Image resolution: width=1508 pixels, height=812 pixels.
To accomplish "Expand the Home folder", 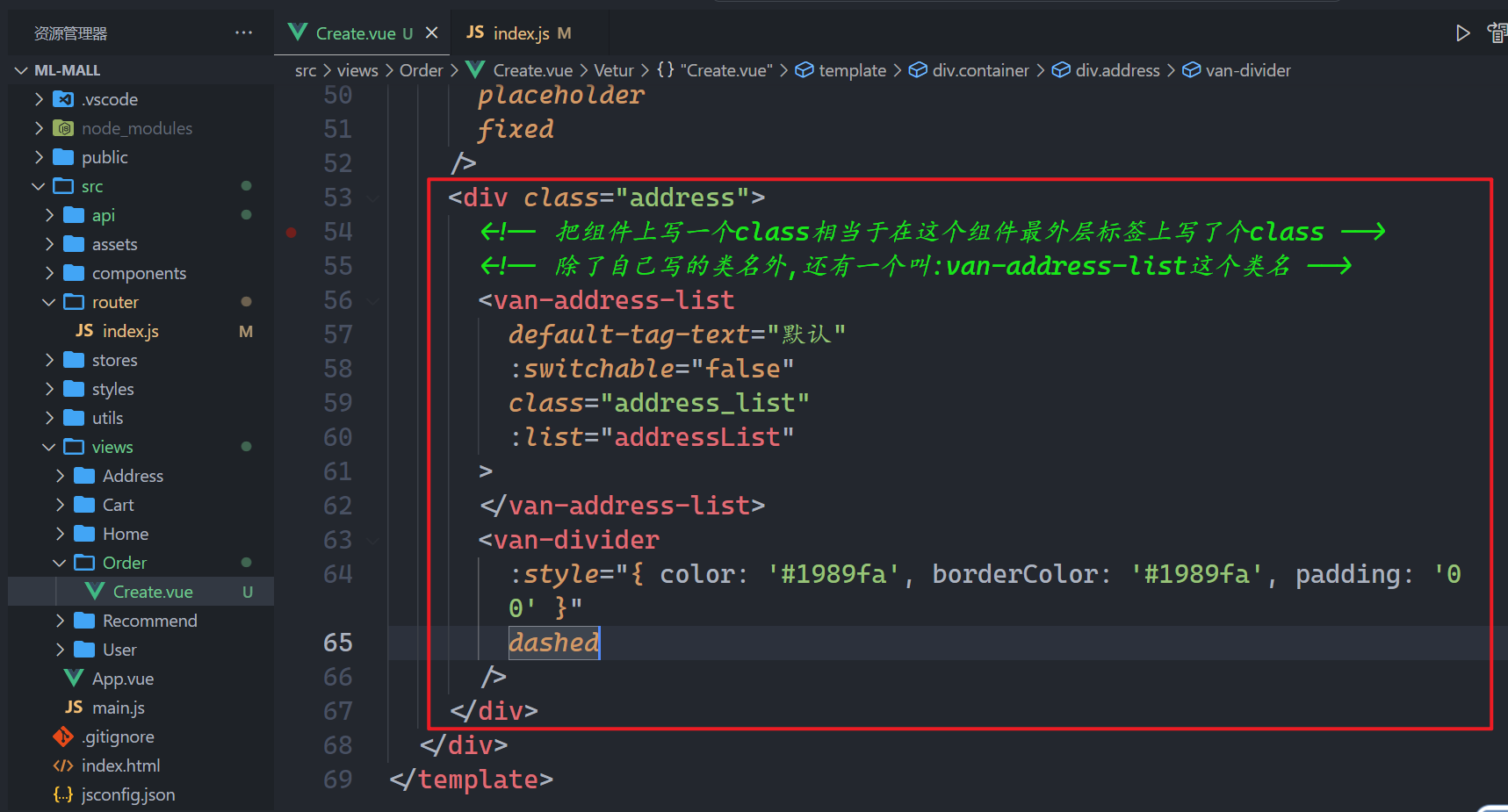I will 60,534.
